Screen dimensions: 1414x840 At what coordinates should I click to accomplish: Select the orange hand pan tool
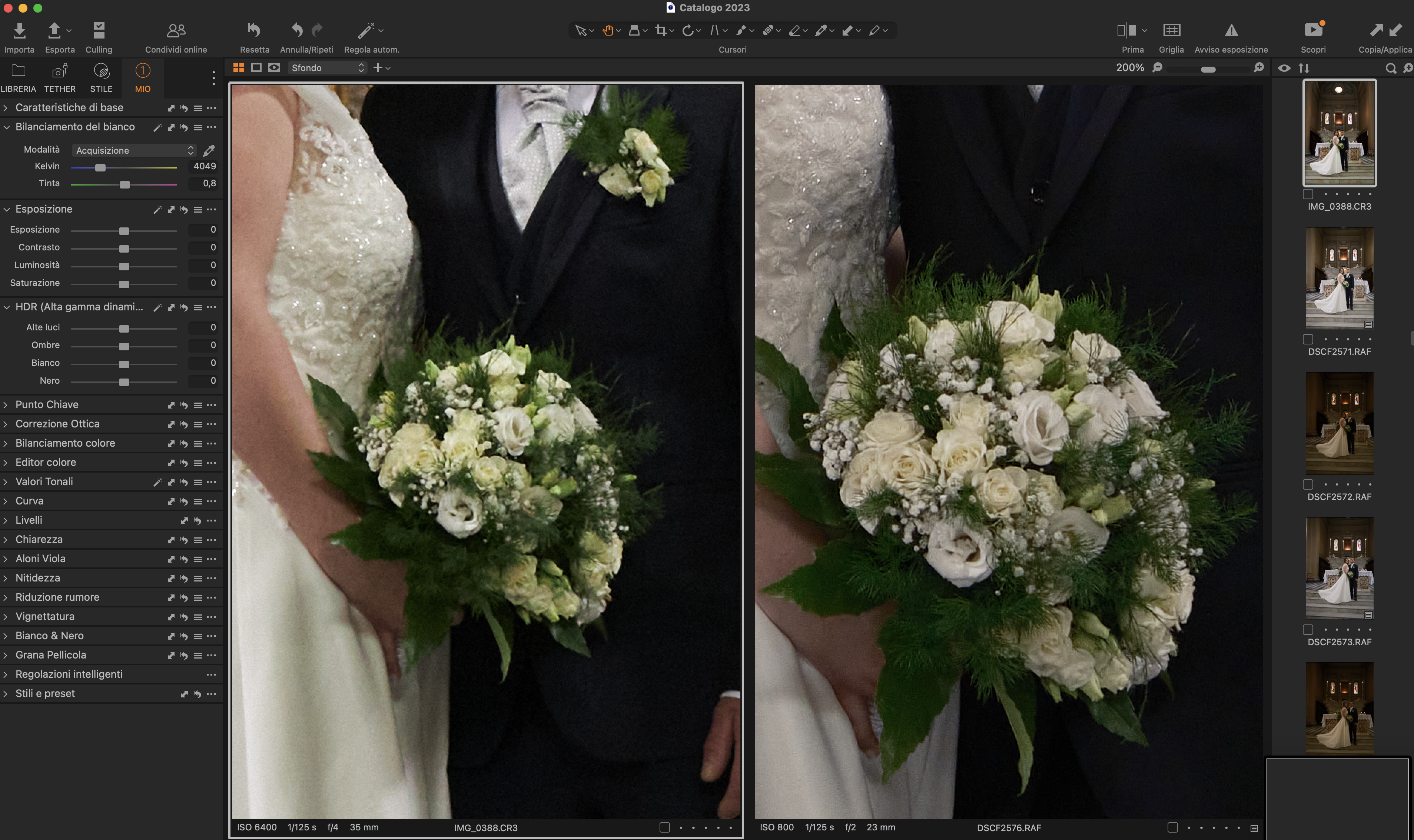(x=608, y=31)
